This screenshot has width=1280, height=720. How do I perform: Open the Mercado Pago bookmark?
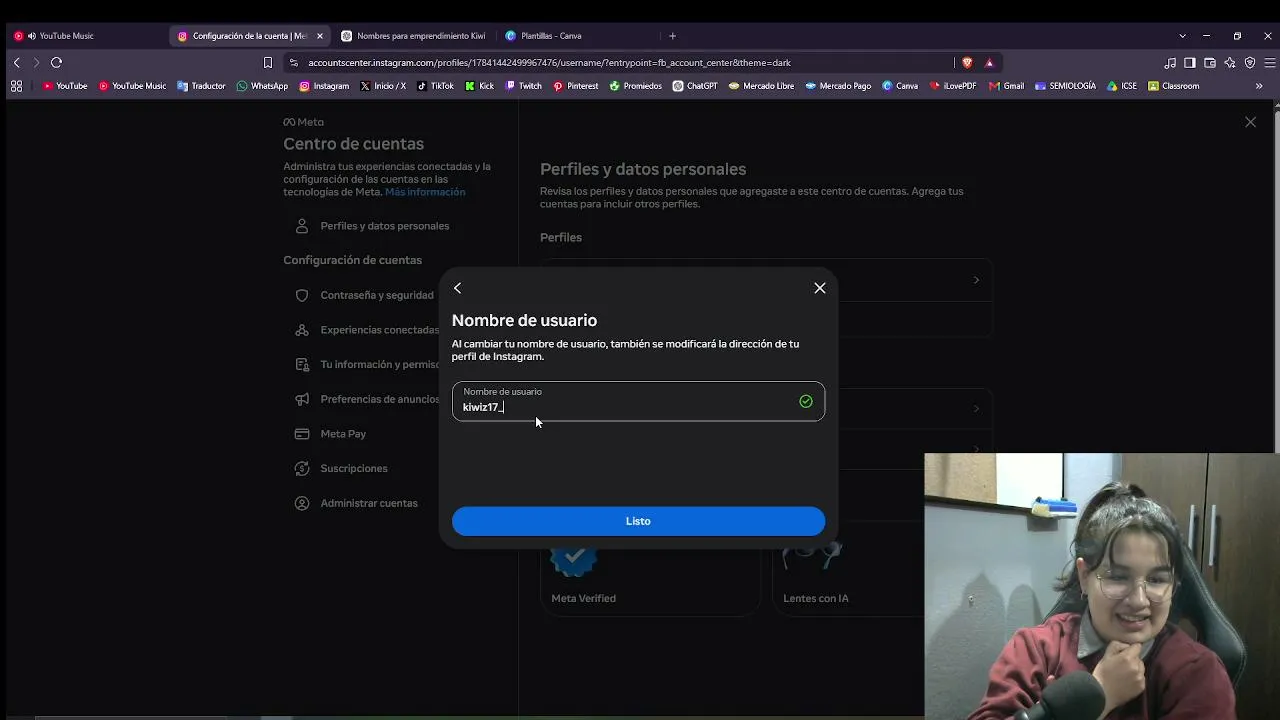tap(838, 86)
